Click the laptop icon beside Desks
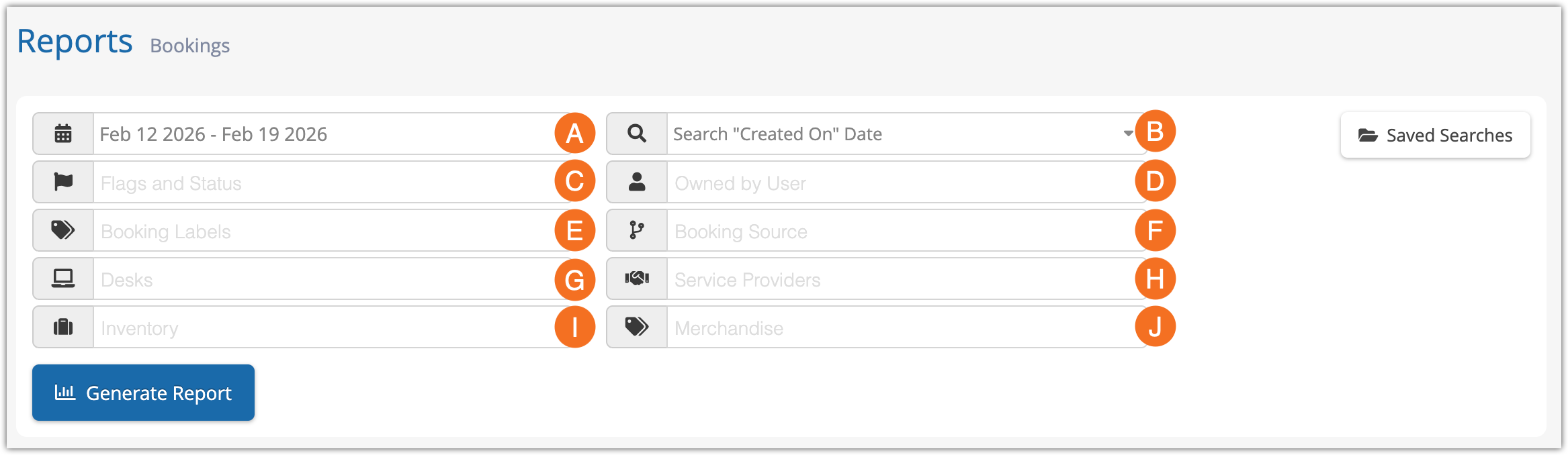The height and width of the screenshot is (455, 1568). [63, 279]
